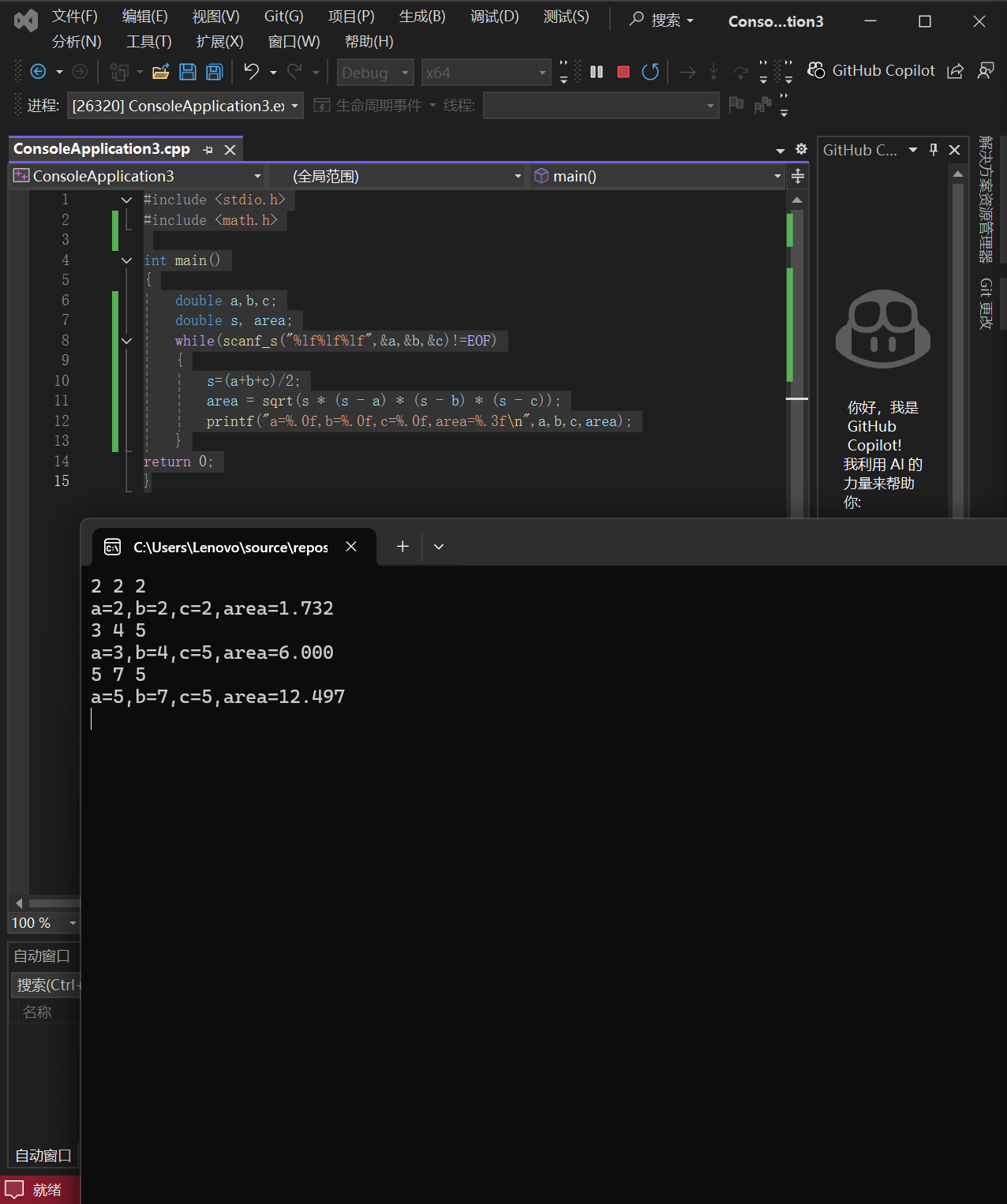Image resolution: width=1007 pixels, height=1204 pixels.
Task: Open the Send Feedback person icon
Action: tap(985, 71)
